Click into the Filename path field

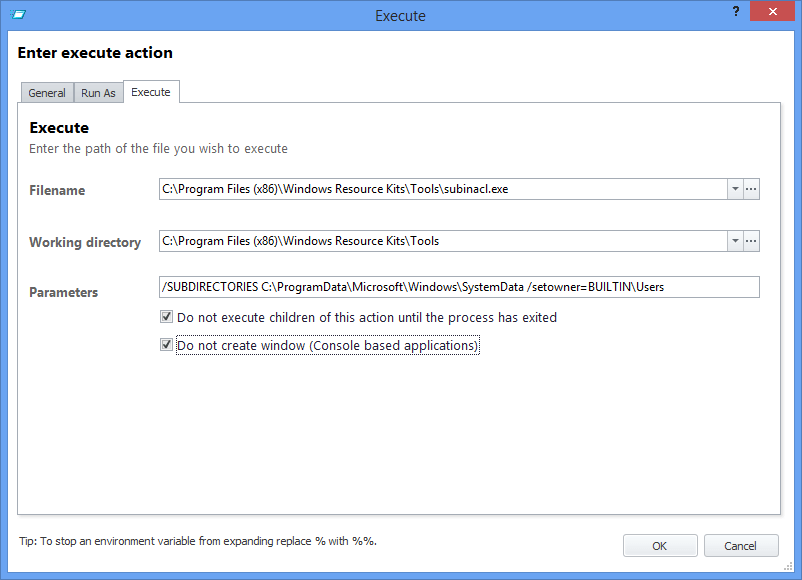tap(443, 189)
